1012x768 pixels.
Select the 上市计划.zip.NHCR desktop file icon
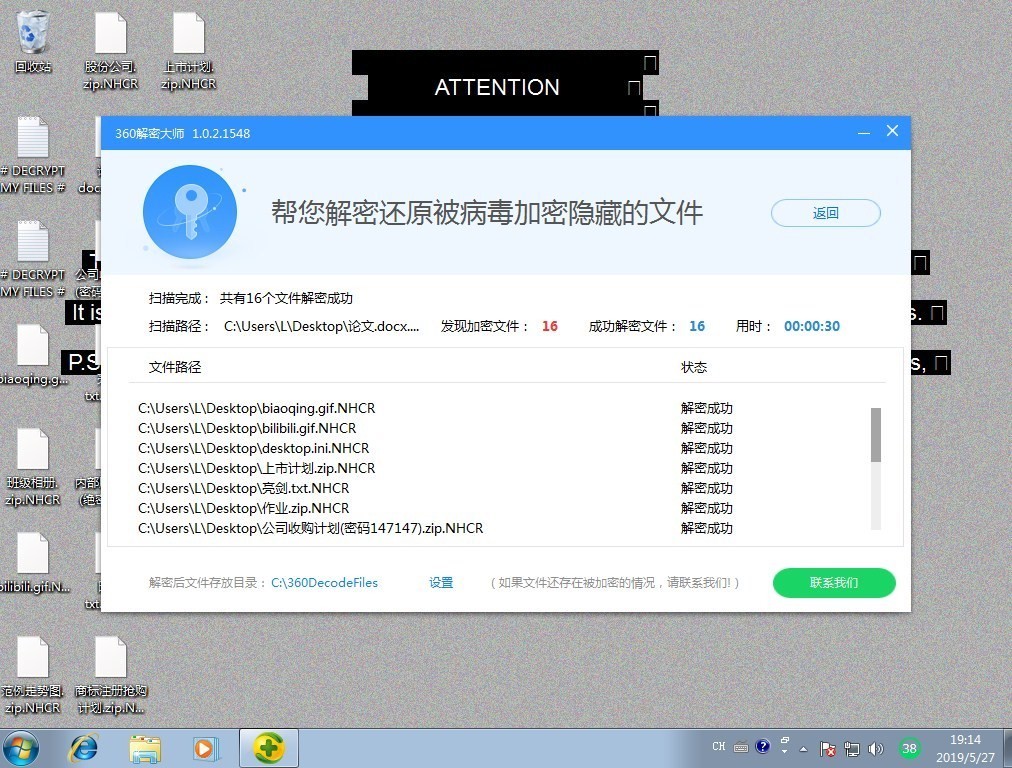pos(188,51)
